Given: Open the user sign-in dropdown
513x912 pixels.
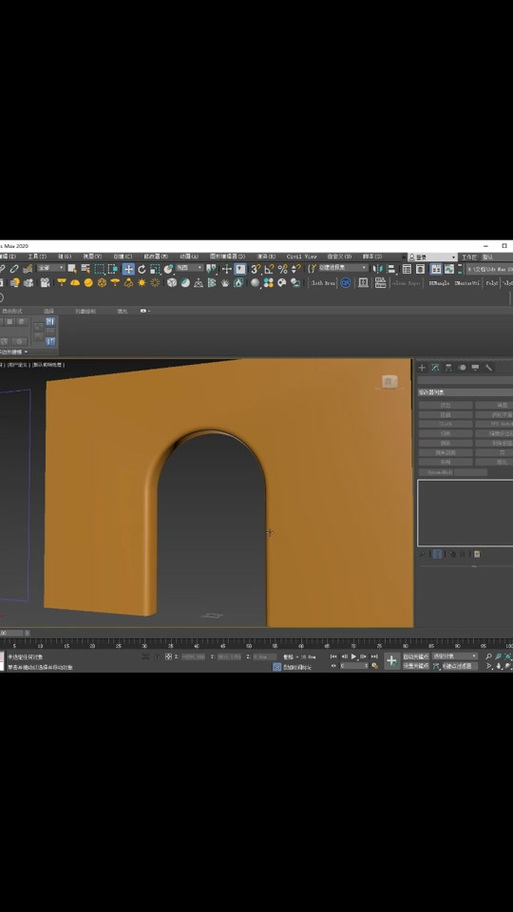Looking at the screenshot, I should click(x=432, y=256).
